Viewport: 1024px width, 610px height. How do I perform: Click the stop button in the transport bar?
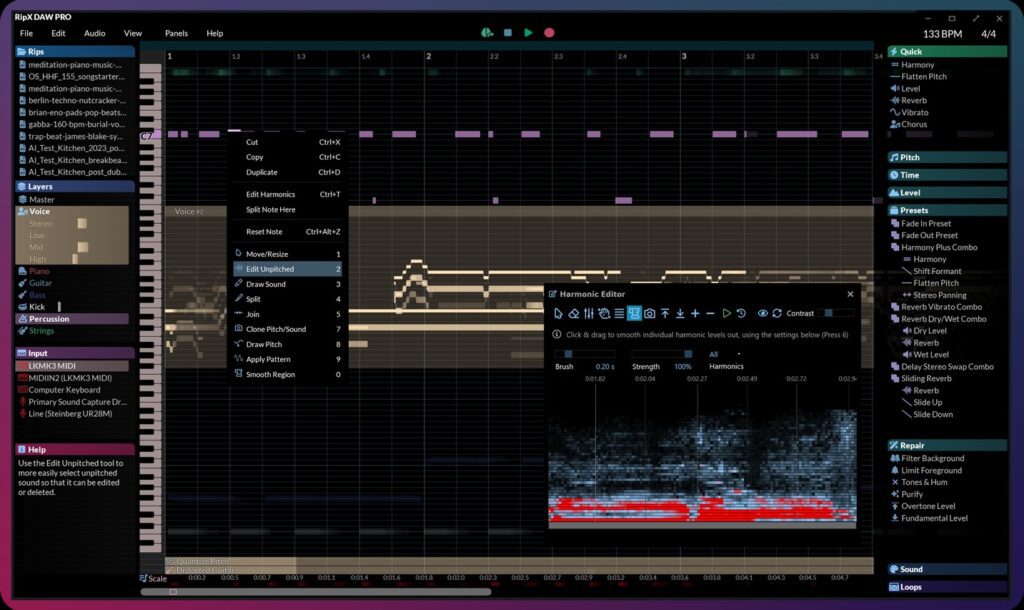(x=507, y=32)
